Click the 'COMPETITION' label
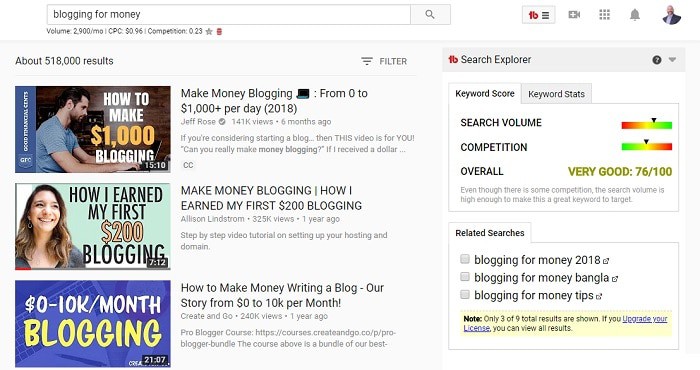The image size is (700, 370). pyautogui.click(x=494, y=147)
